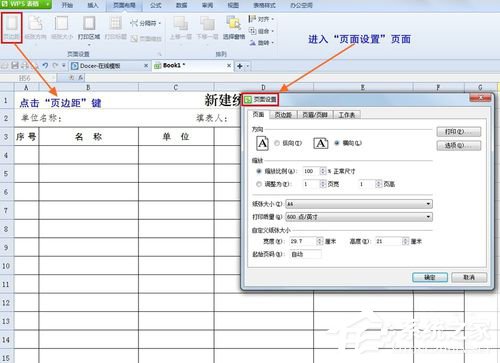This screenshot has height=363, width=500.
Task: Open the WPS 表格 application menu dropdown
Action: [x=48, y=4]
